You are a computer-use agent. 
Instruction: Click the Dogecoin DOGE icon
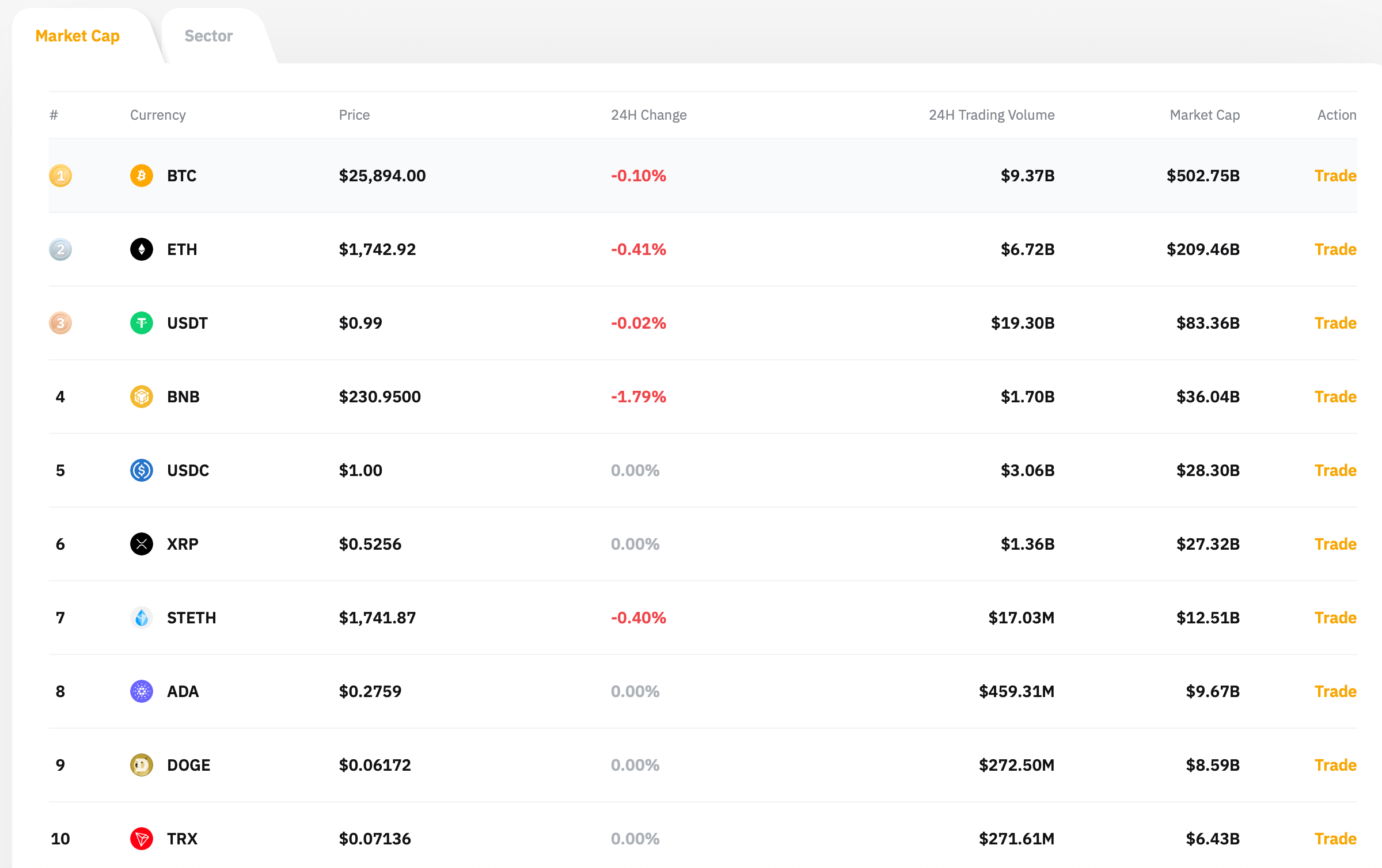[x=141, y=765]
